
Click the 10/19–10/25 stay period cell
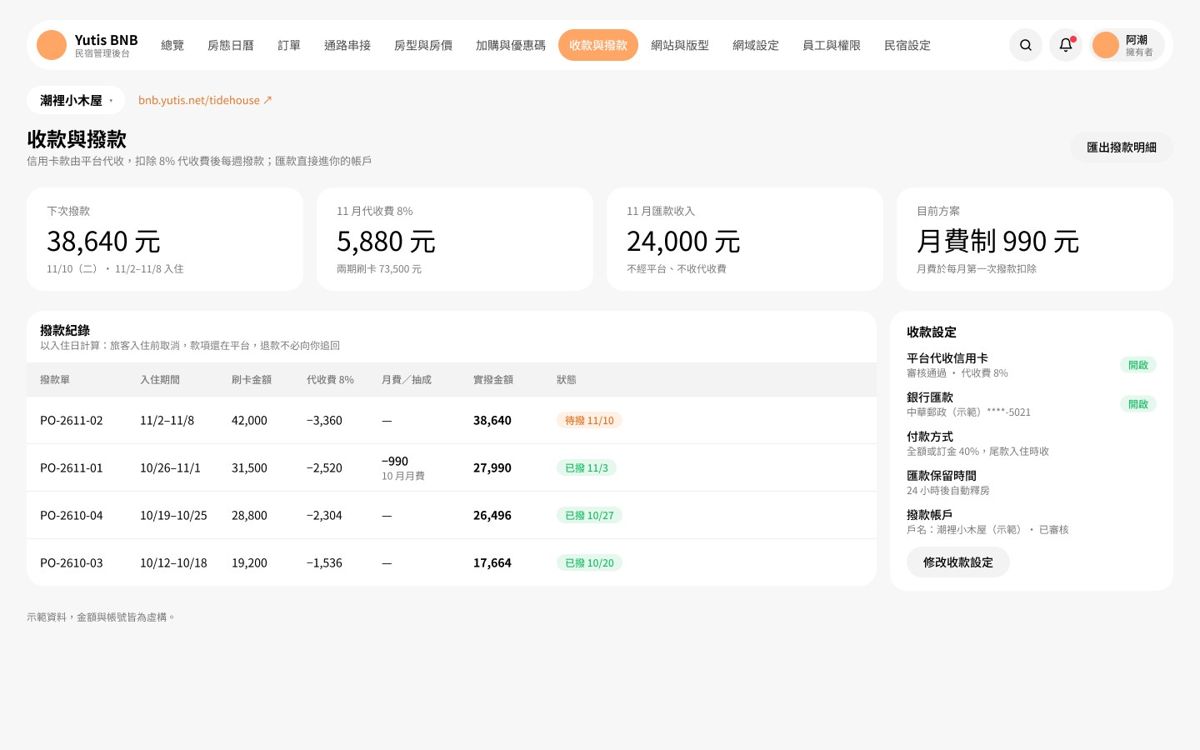click(x=174, y=515)
